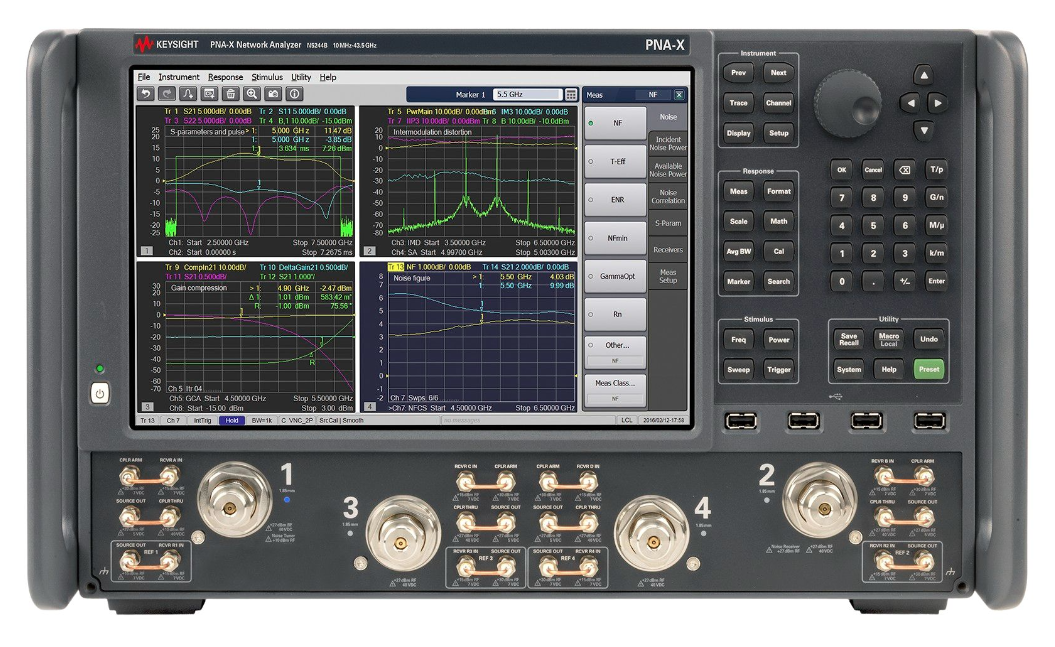Click the redo arrow icon in screen toolbar

coord(167,94)
